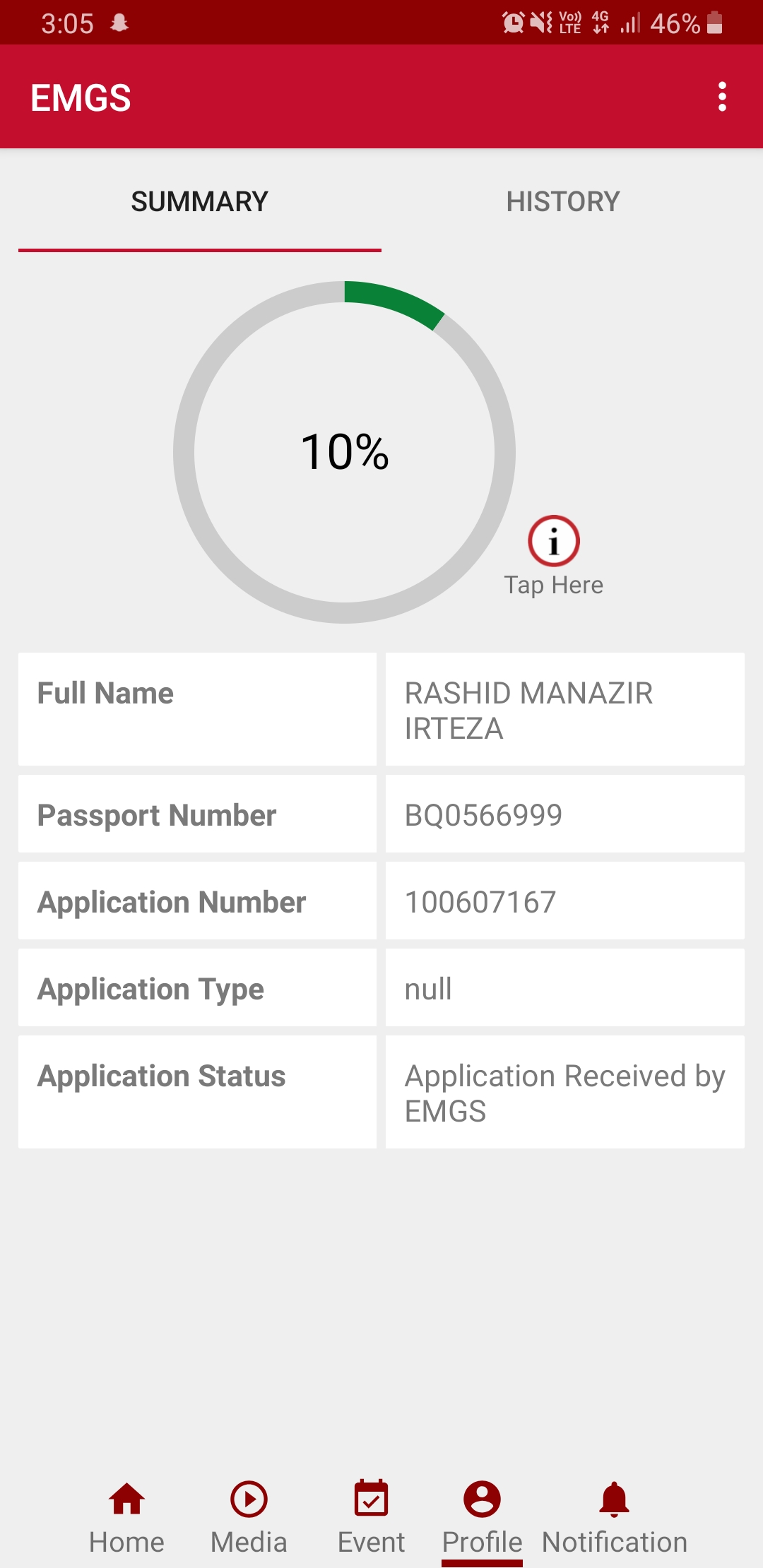Tap the EMGS app title
Screen dimensions: 763x1568
[x=81, y=97]
